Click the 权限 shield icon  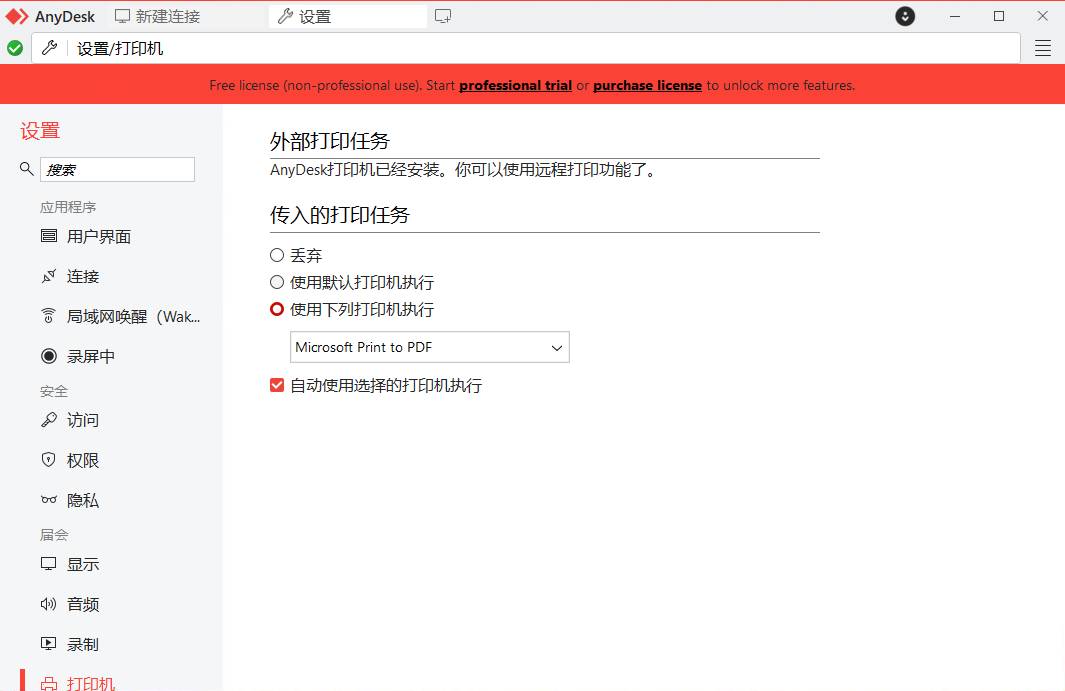49,460
